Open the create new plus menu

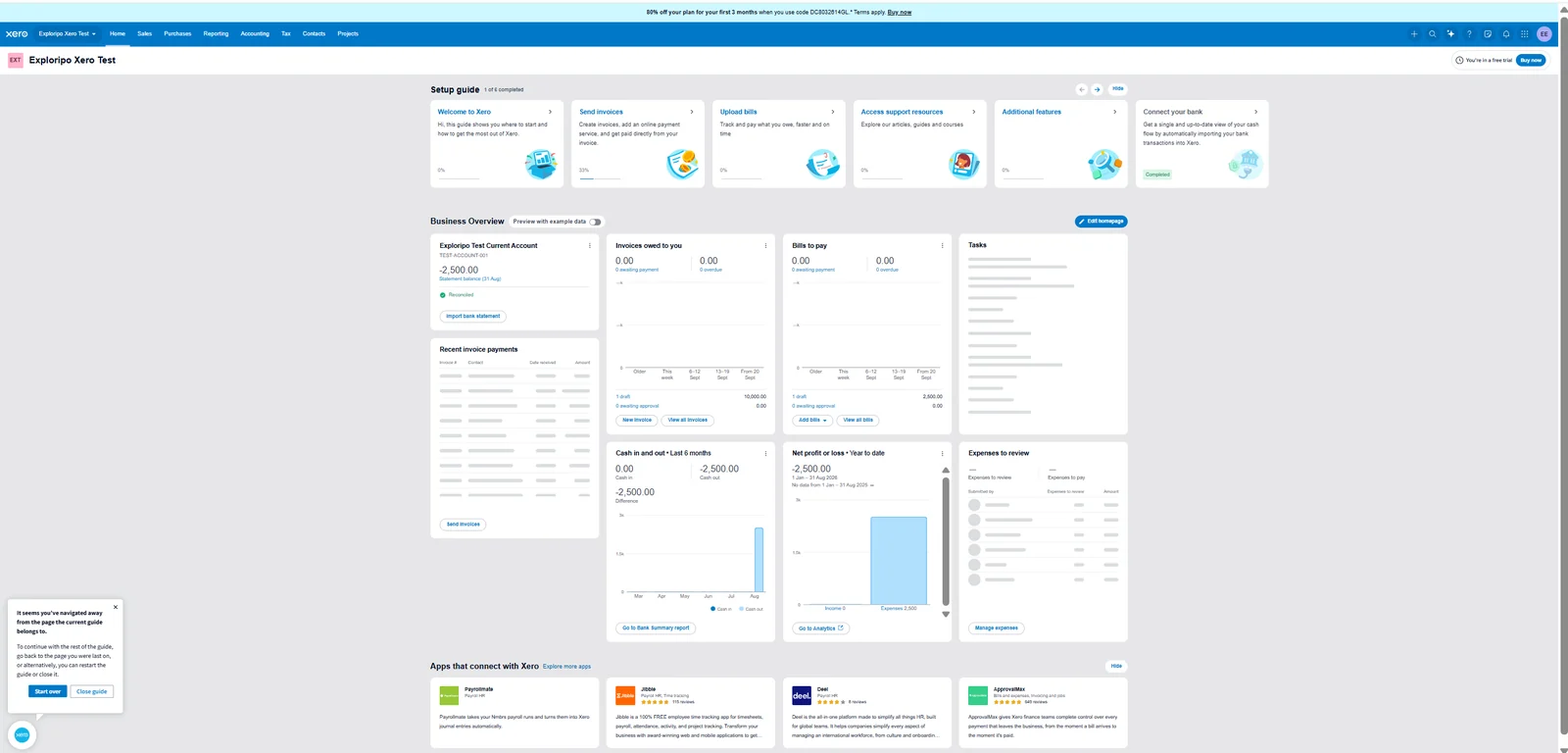pos(1414,33)
